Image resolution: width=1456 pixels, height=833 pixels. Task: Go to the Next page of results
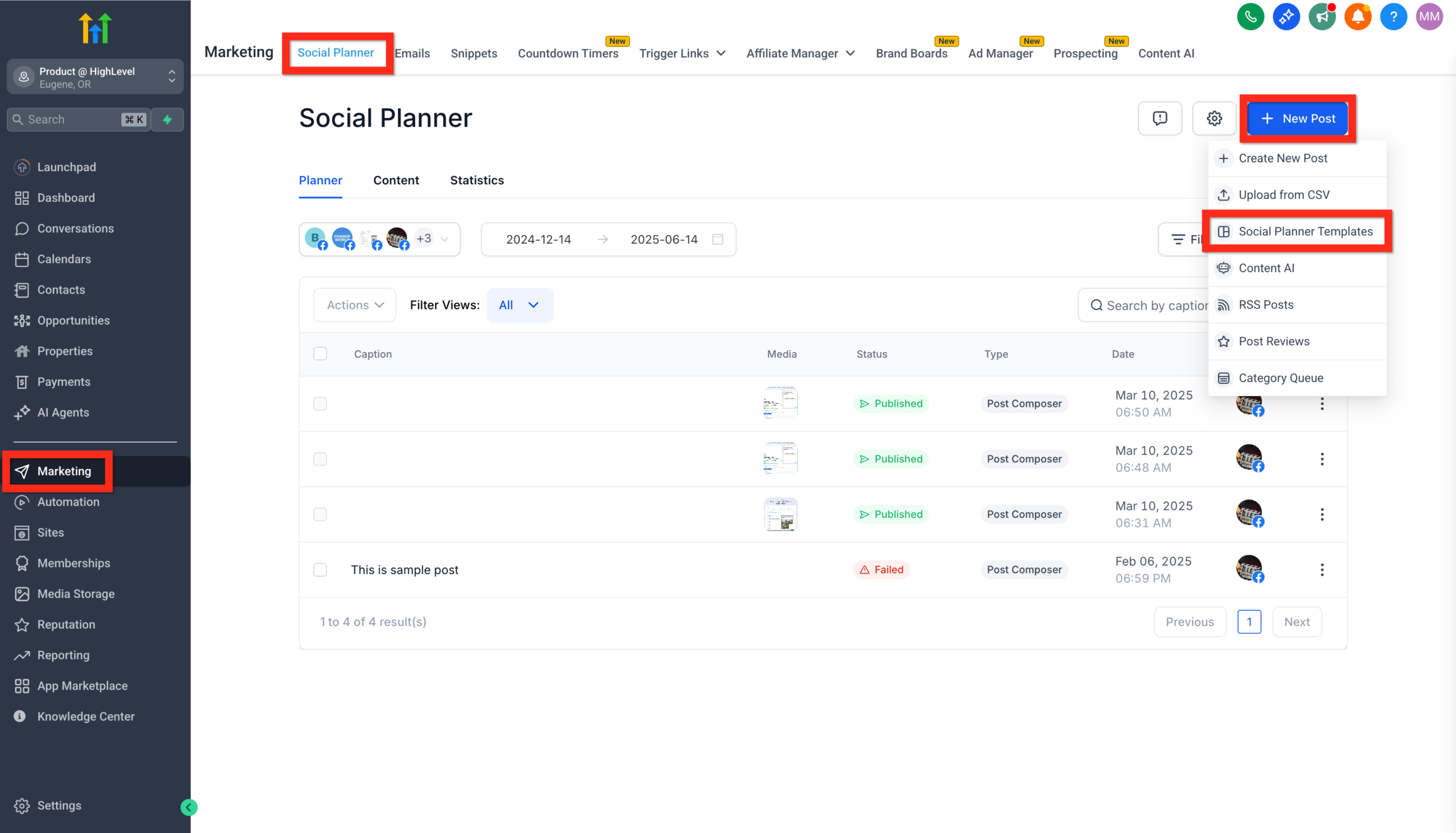(x=1296, y=621)
